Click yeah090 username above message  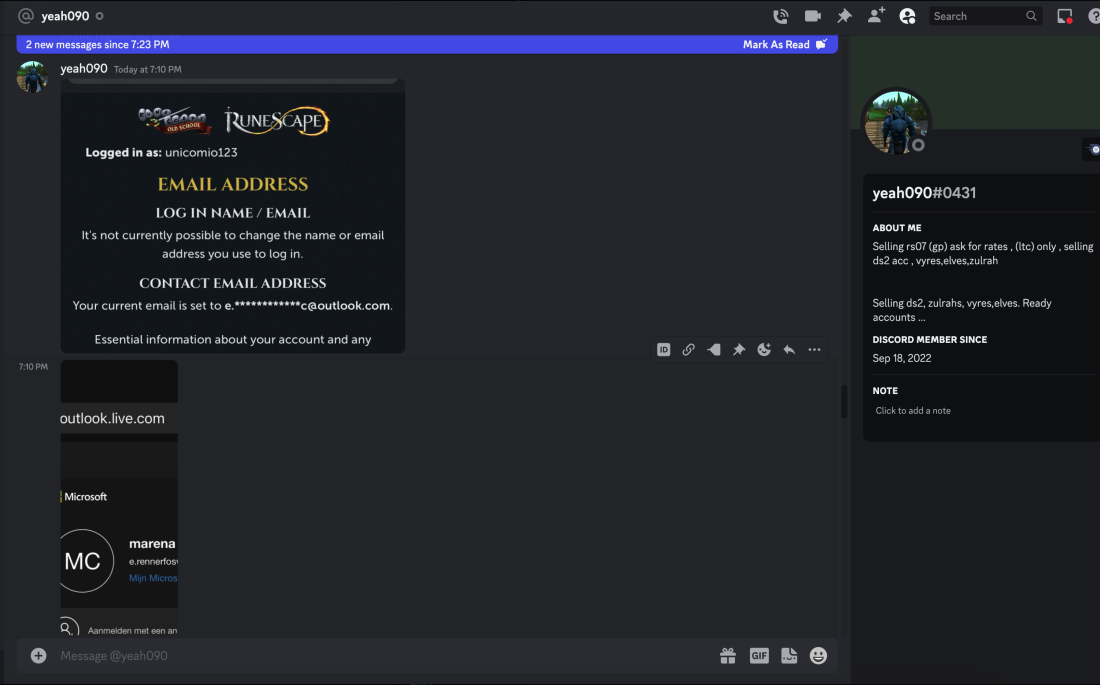[x=83, y=69]
